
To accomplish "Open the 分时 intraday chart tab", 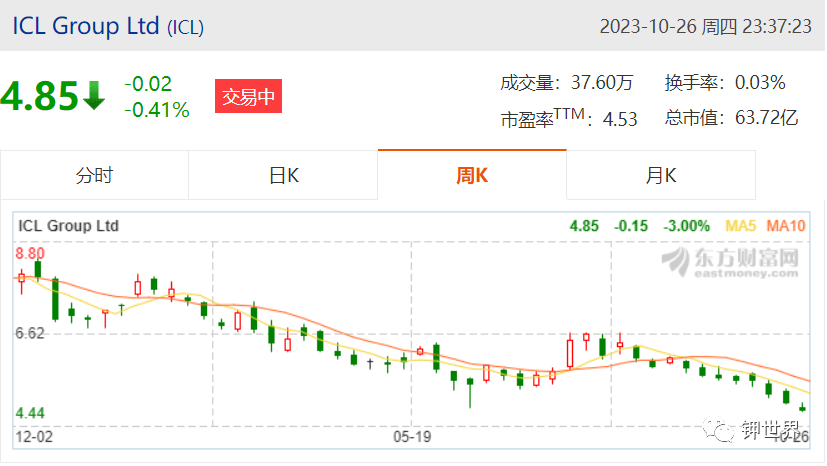I will pos(94,176).
